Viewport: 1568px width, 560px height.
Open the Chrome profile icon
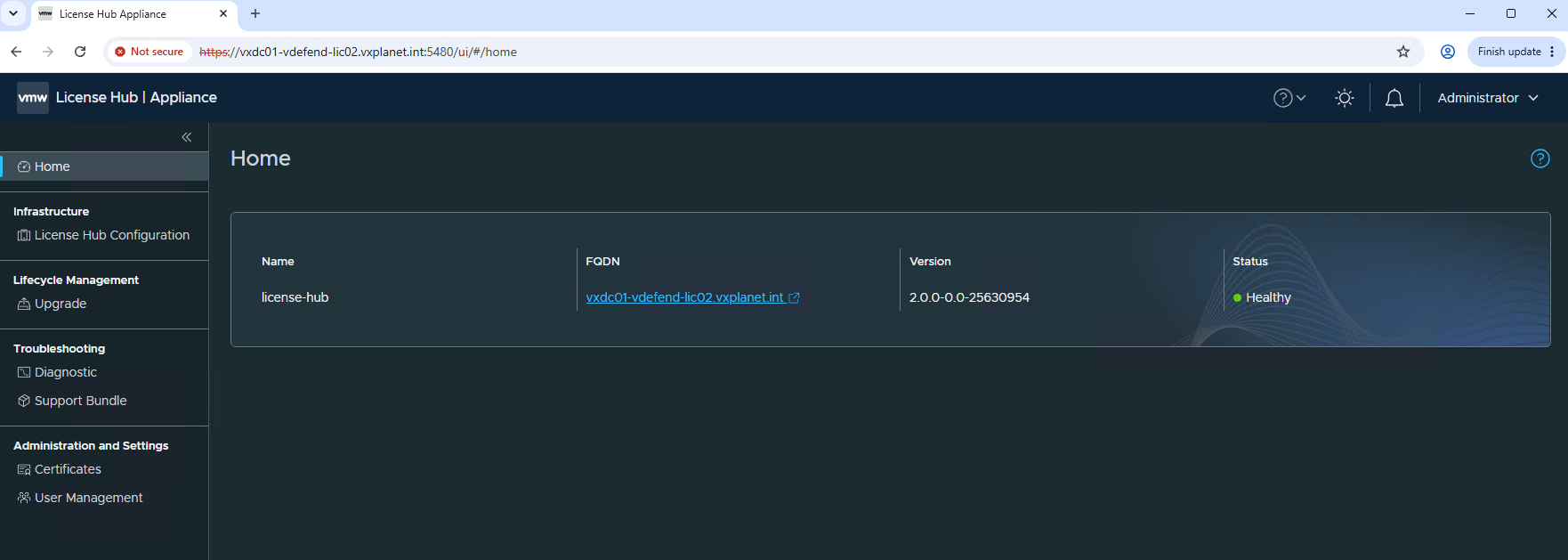1448,52
